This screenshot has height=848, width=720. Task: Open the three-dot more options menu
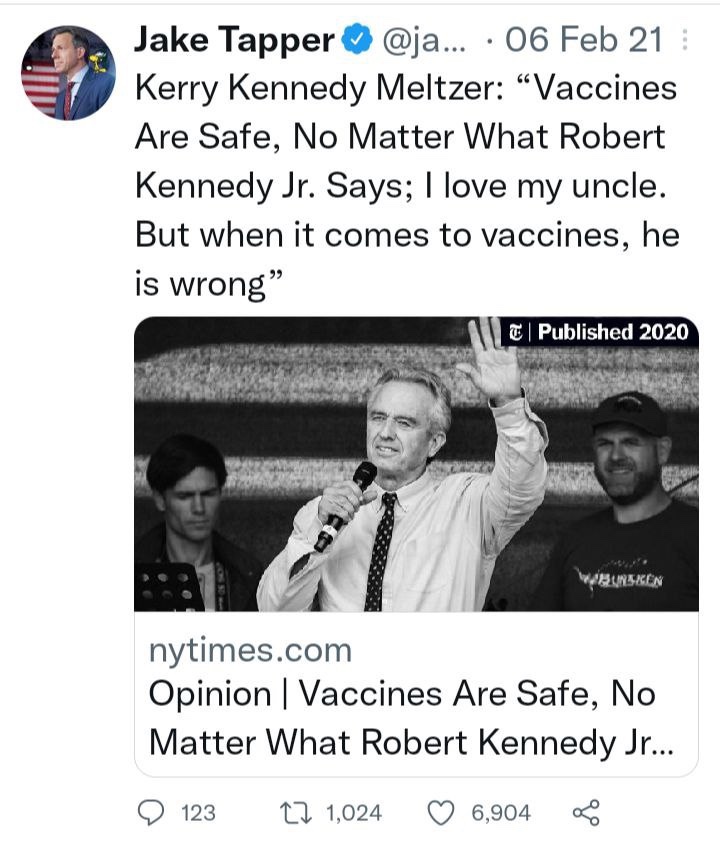pyautogui.click(x=684, y=40)
